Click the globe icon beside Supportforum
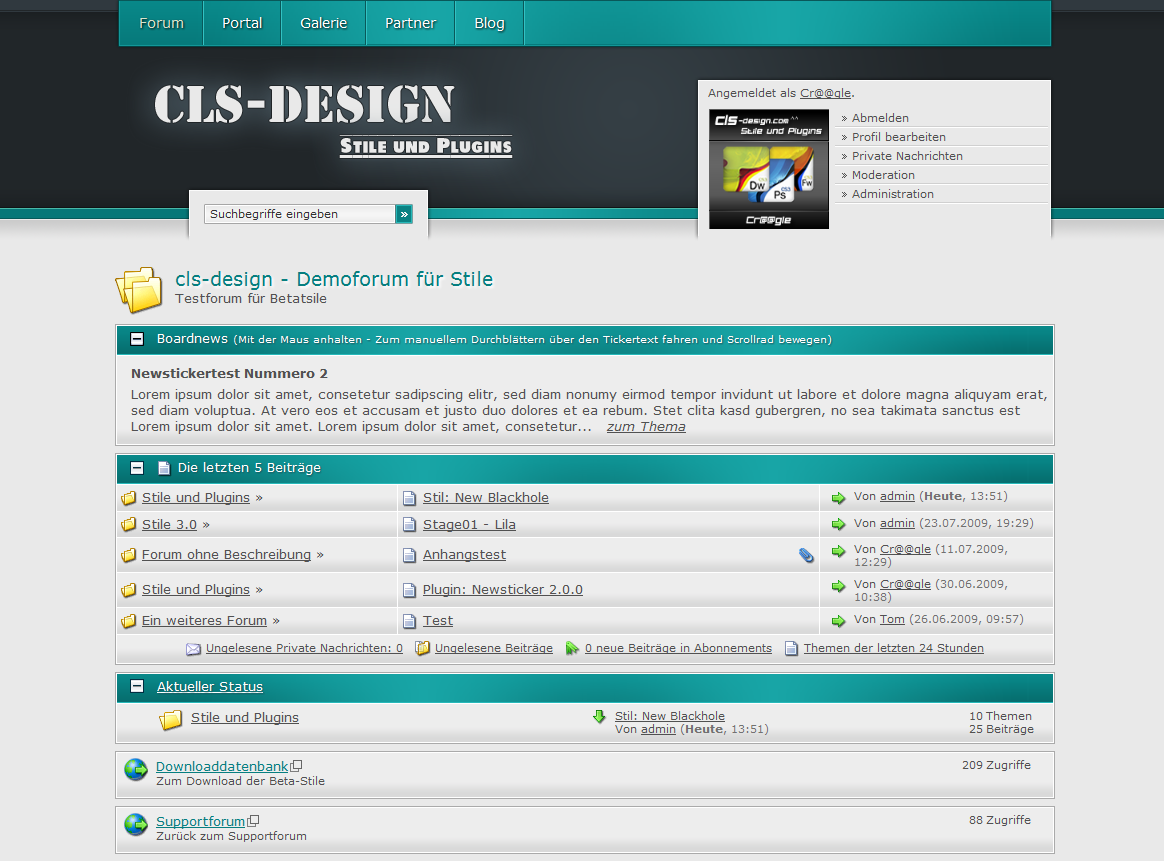Image resolution: width=1164 pixels, height=861 pixels. click(136, 824)
